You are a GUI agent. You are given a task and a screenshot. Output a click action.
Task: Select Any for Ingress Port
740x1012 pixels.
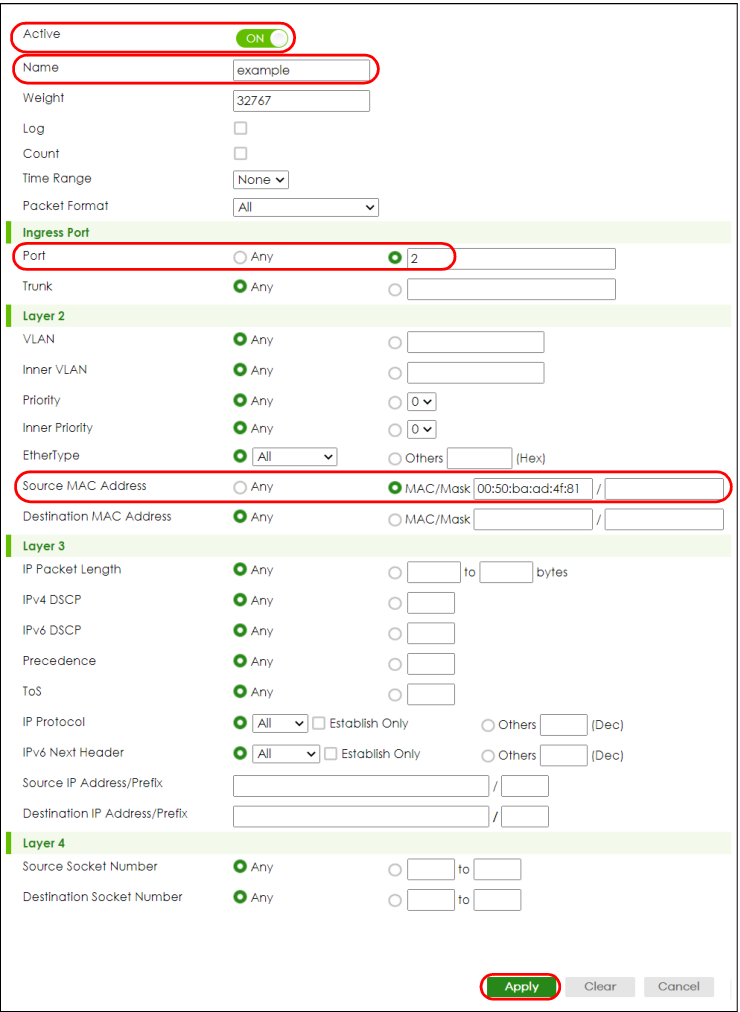pos(240,258)
